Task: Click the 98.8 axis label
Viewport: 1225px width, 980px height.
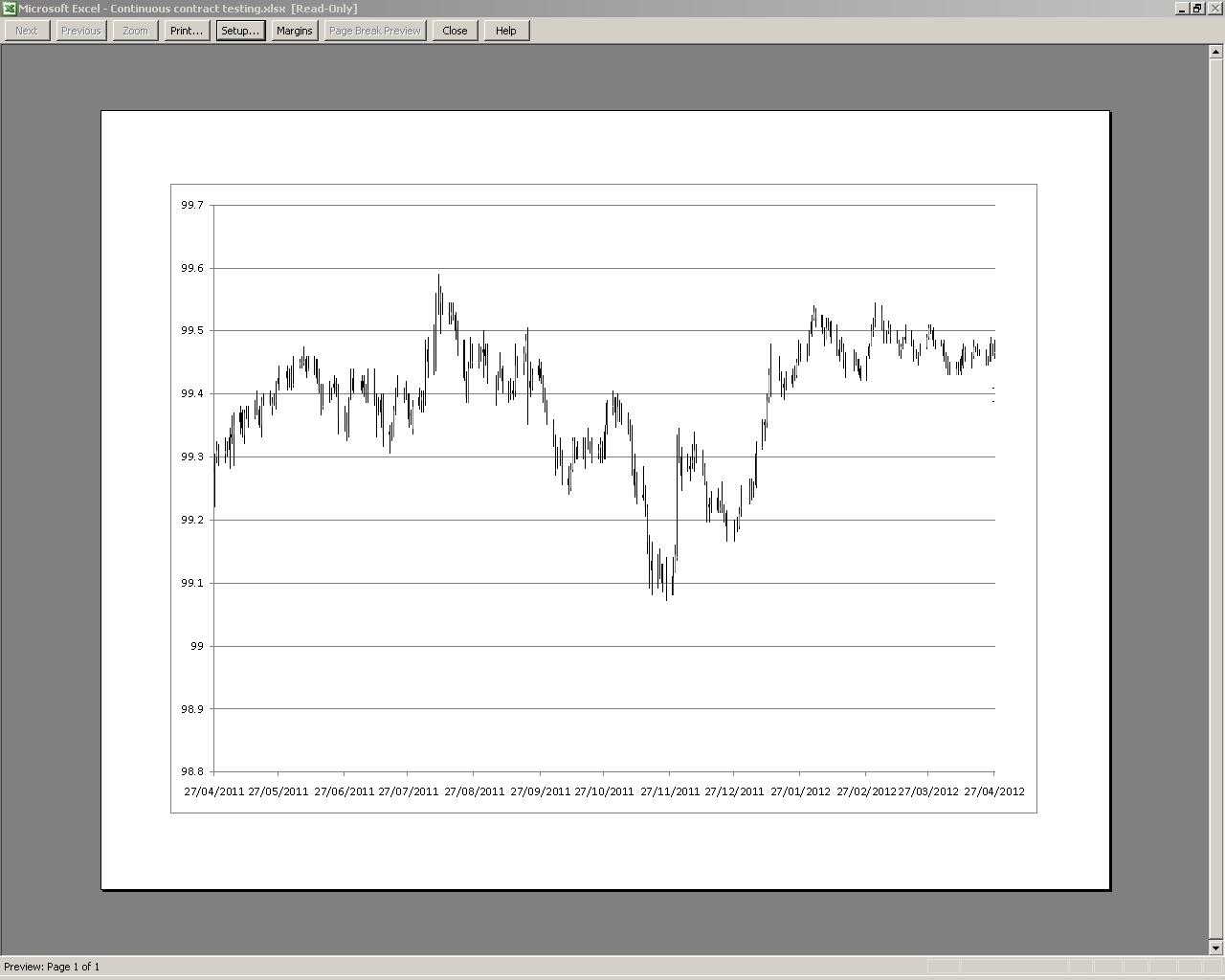Action: 192,771
